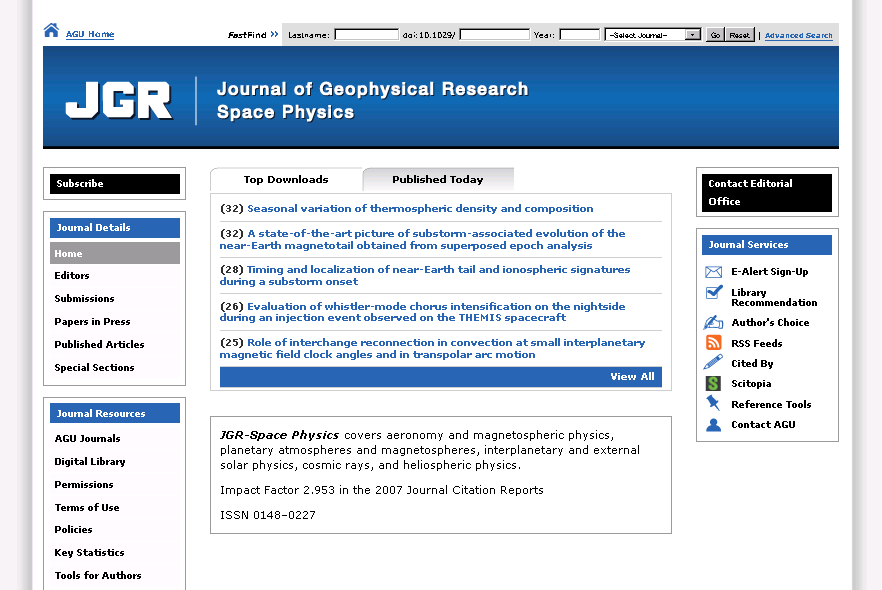Open Key Statistics
Viewport: 882px width, 590px height.
tap(89, 553)
